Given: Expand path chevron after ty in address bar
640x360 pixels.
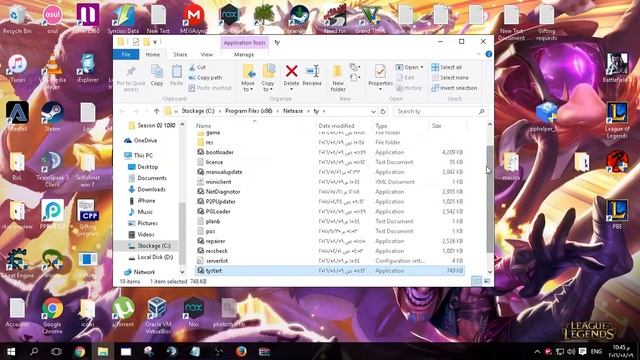Looking at the screenshot, I should [x=324, y=111].
